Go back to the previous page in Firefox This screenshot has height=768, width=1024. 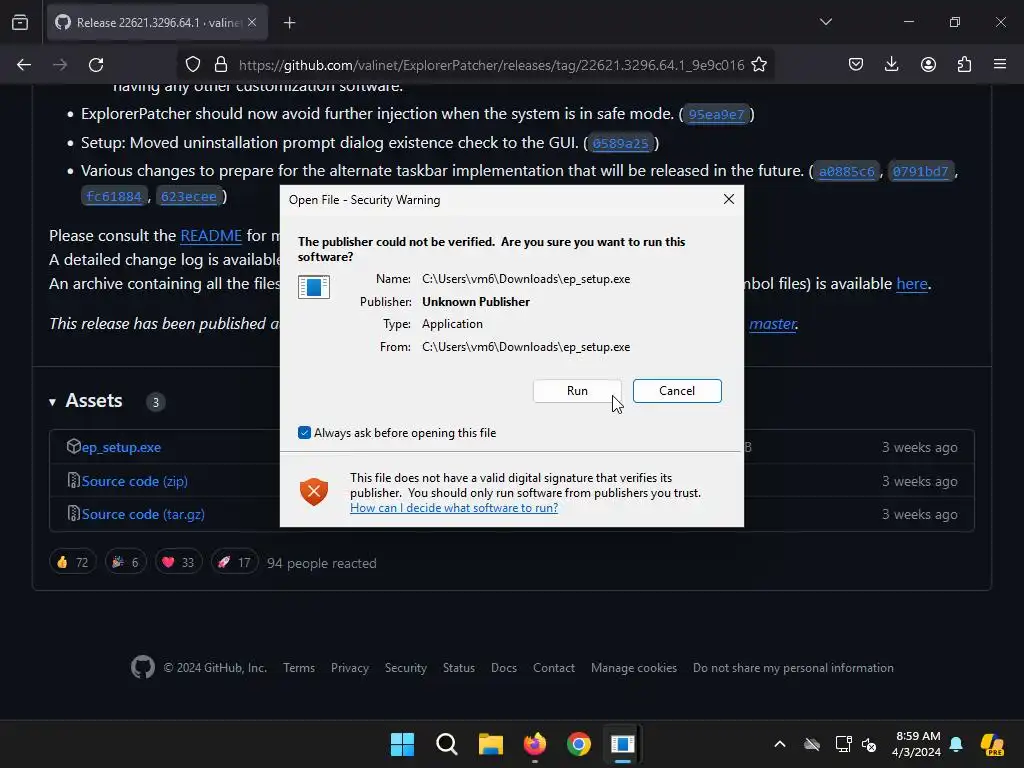pos(24,65)
